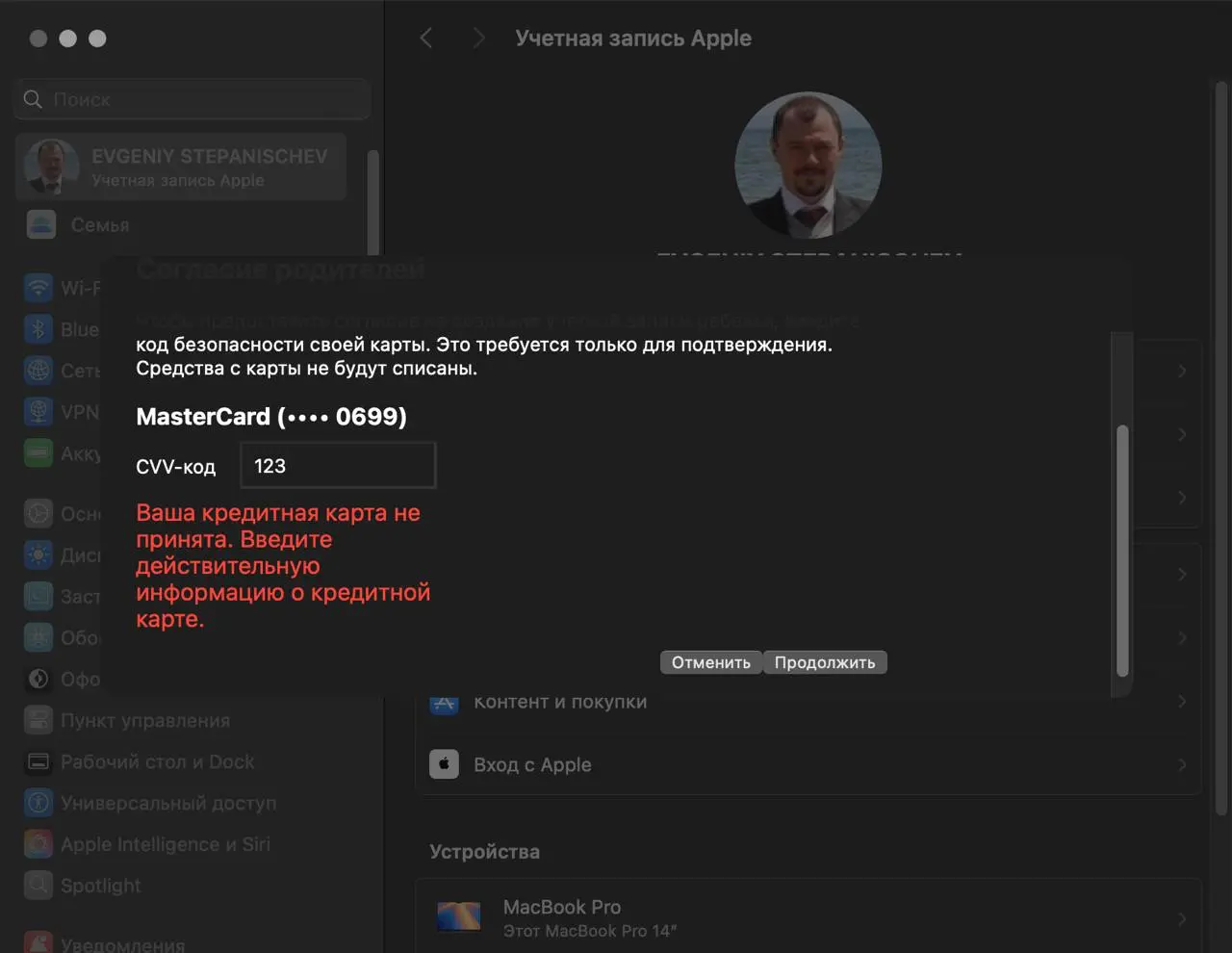Click the Рабочий стол и Dock icon
This screenshot has height=953, width=1232.
click(x=38, y=761)
